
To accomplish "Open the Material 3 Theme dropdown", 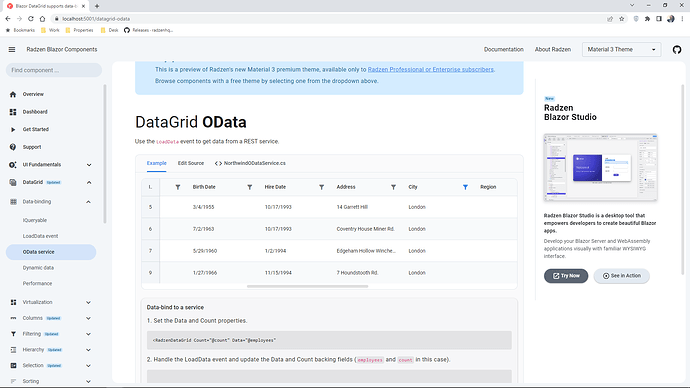I will (621, 49).
